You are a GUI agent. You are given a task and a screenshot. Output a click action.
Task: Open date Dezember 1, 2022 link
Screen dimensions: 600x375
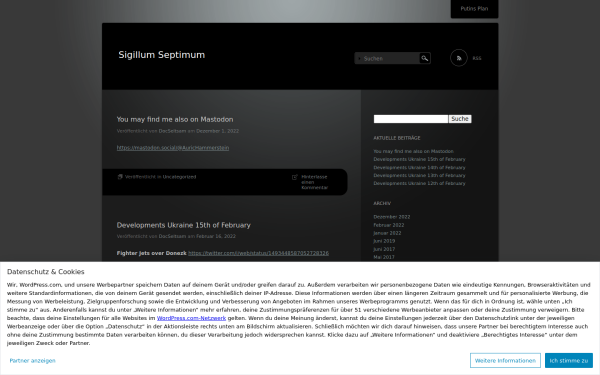pyautogui.click(x=217, y=131)
